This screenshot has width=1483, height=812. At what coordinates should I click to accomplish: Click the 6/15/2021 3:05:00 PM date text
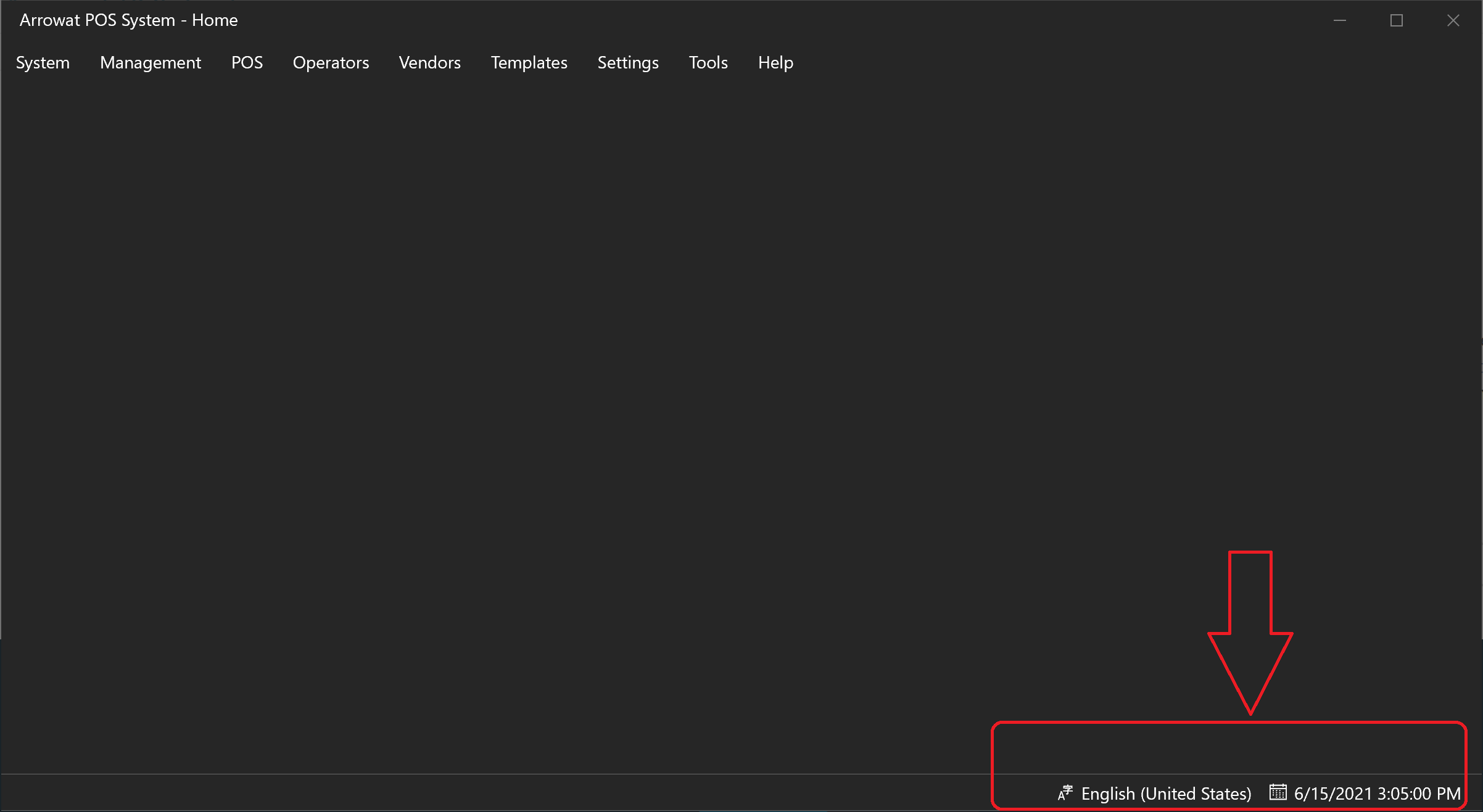[x=1377, y=794]
